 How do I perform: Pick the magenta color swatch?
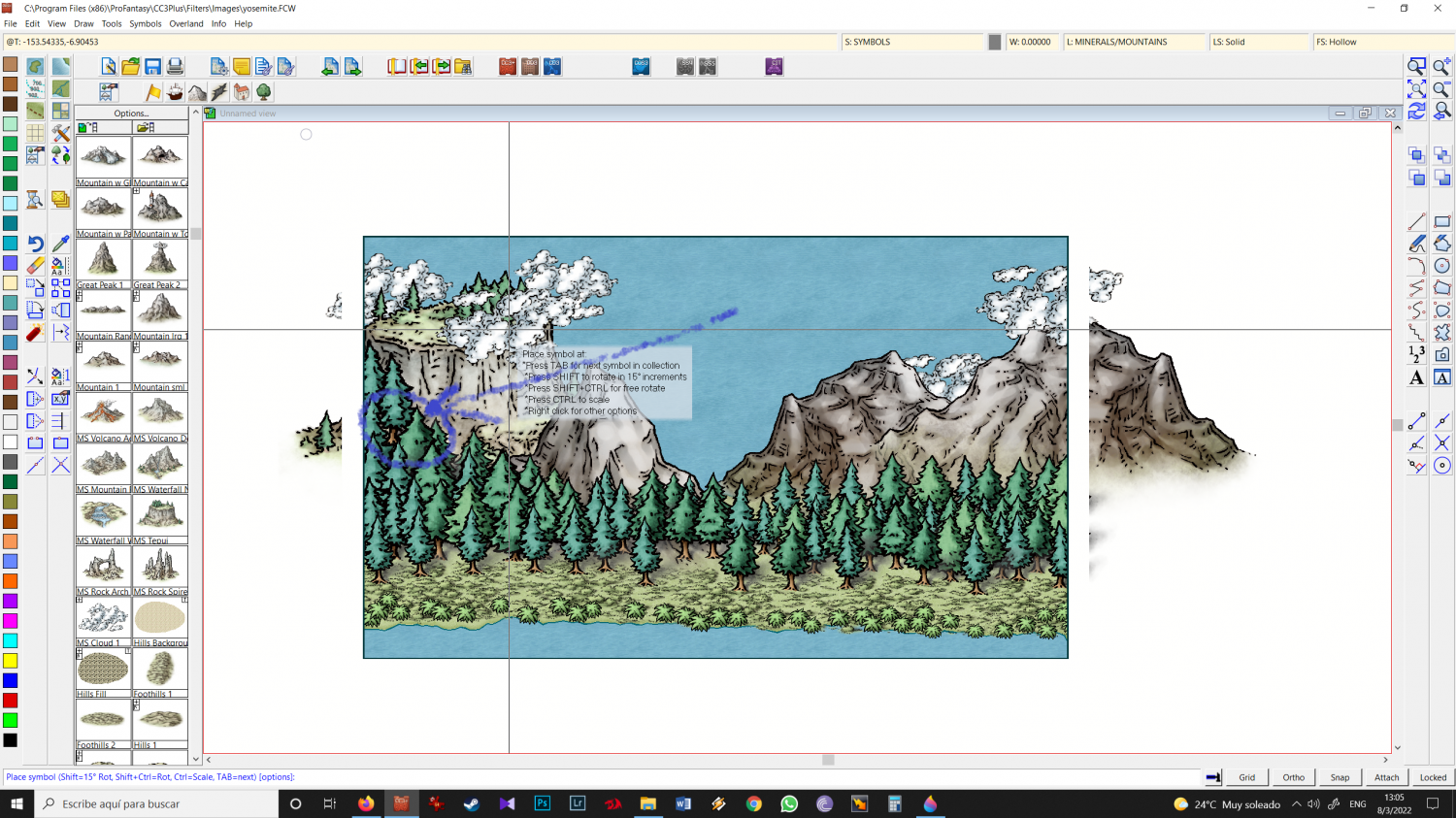[10, 621]
